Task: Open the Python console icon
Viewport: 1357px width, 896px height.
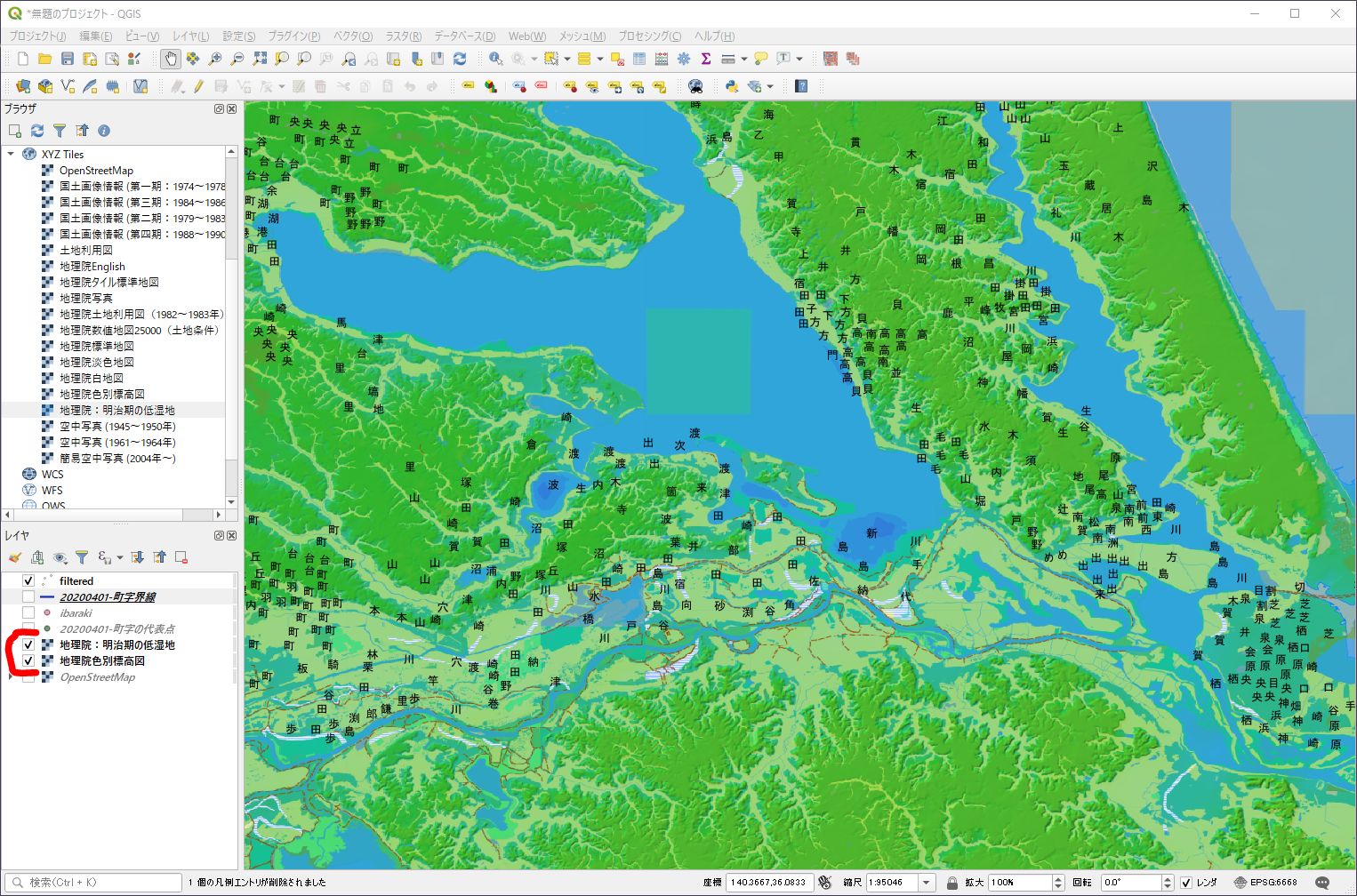Action: 731,86
